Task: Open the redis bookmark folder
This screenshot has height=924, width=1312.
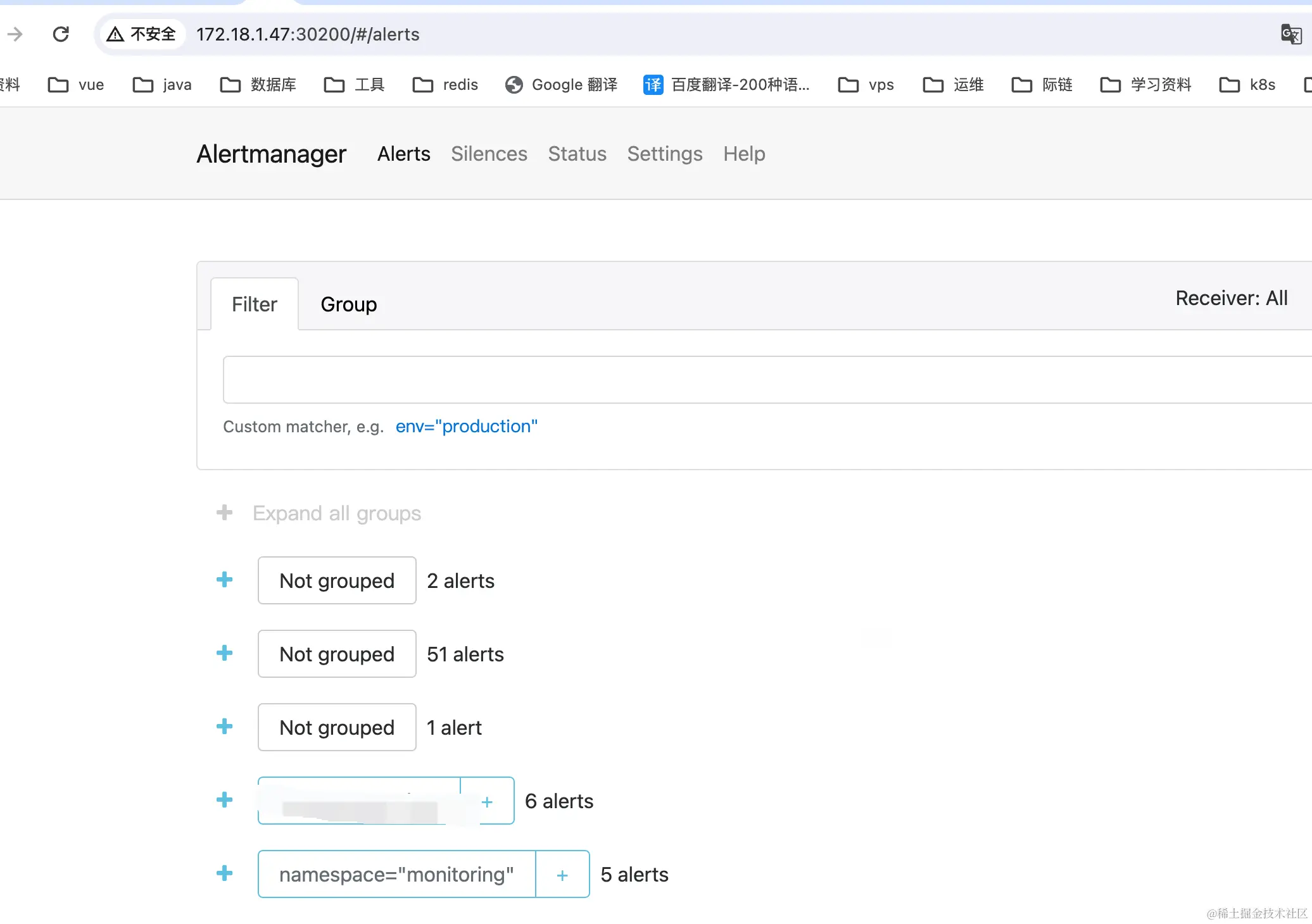Action: coord(445,85)
